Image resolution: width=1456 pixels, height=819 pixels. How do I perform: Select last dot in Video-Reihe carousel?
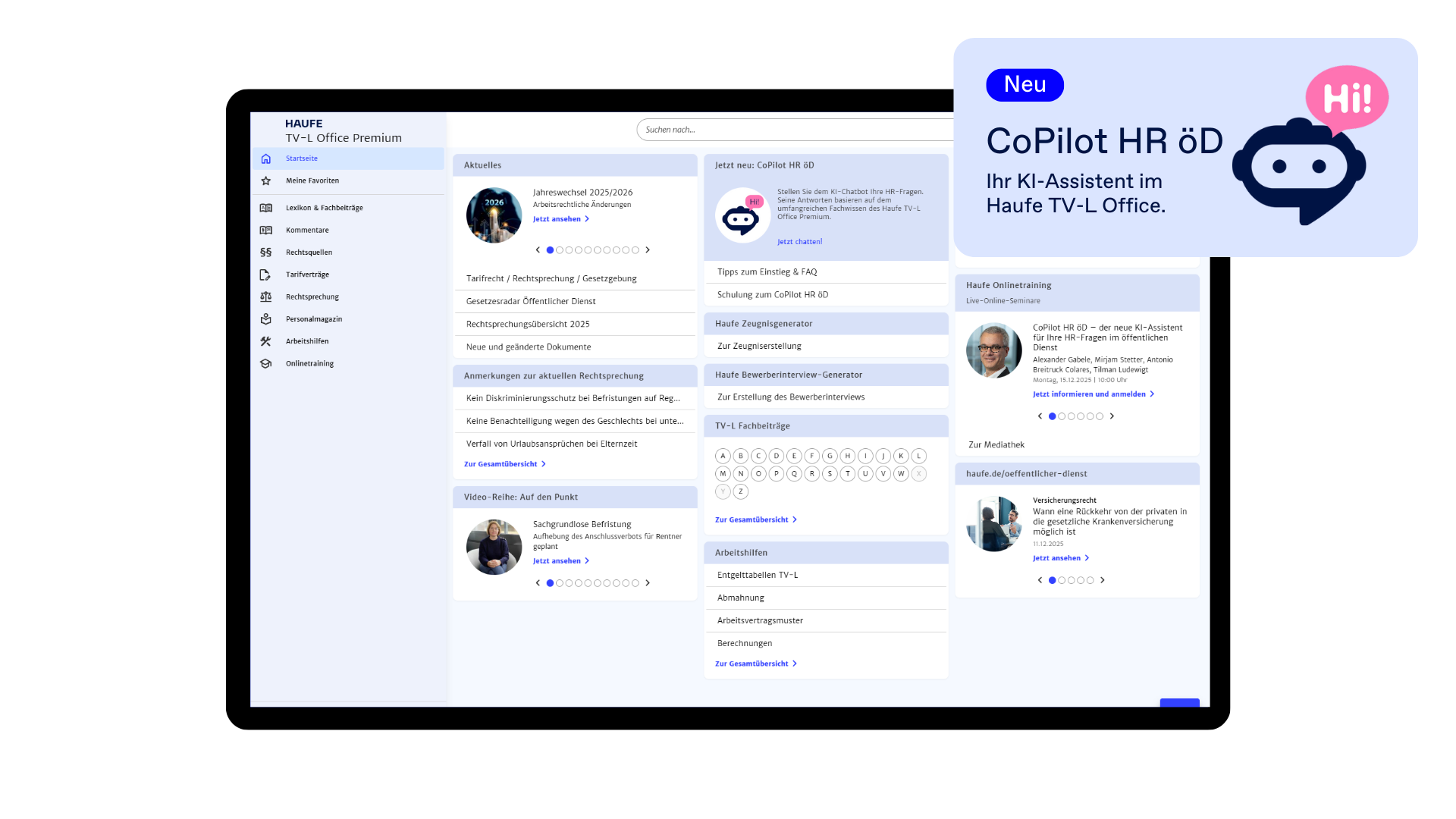coord(635,583)
